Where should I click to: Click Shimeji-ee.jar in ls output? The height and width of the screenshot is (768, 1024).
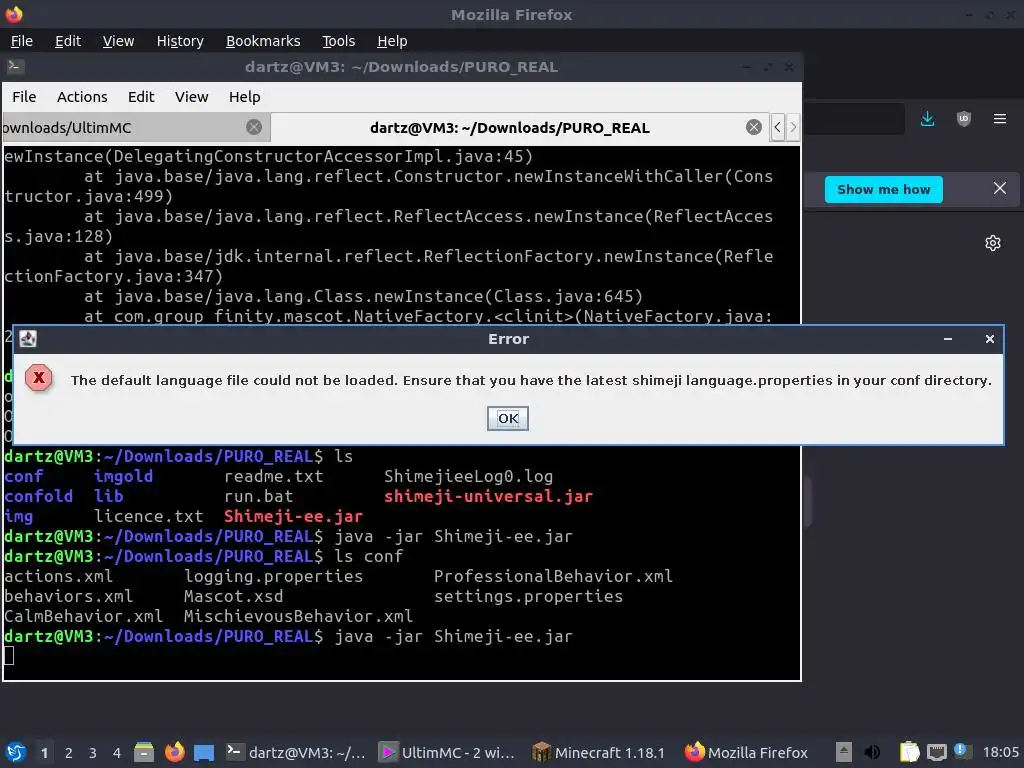click(x=293, y=516)
